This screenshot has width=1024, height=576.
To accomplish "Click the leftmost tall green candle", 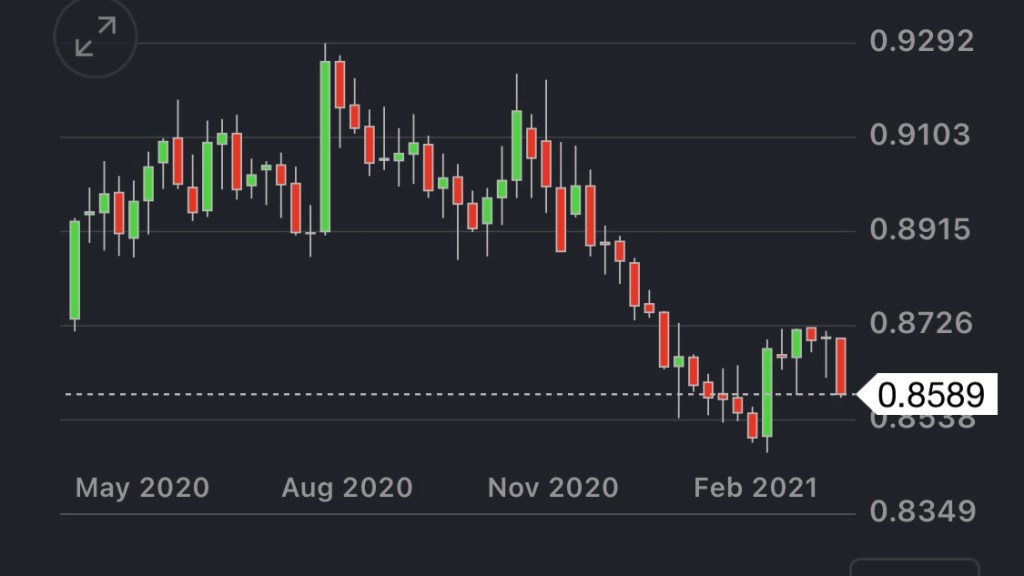I will [x=75, y=270].
